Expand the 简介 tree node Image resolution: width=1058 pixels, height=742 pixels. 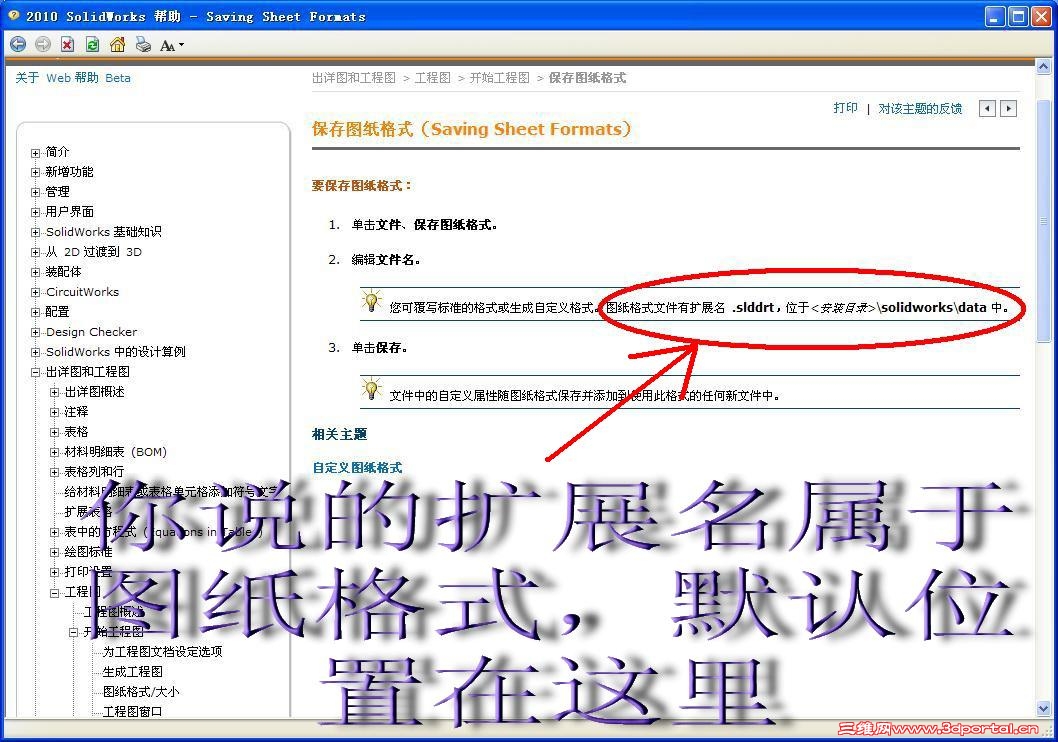pos(36,153)
